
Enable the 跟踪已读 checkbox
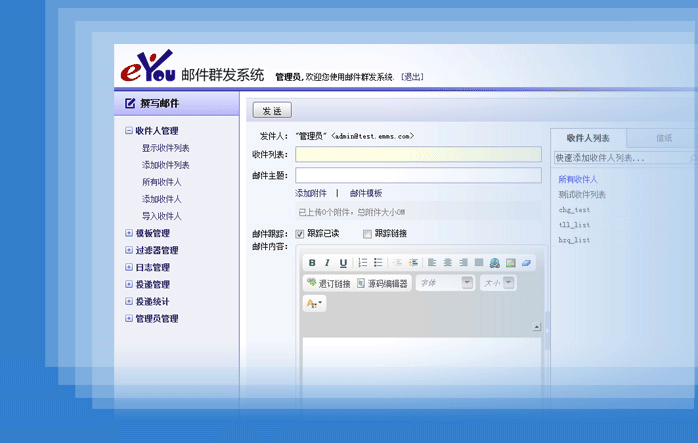[300, 234]
